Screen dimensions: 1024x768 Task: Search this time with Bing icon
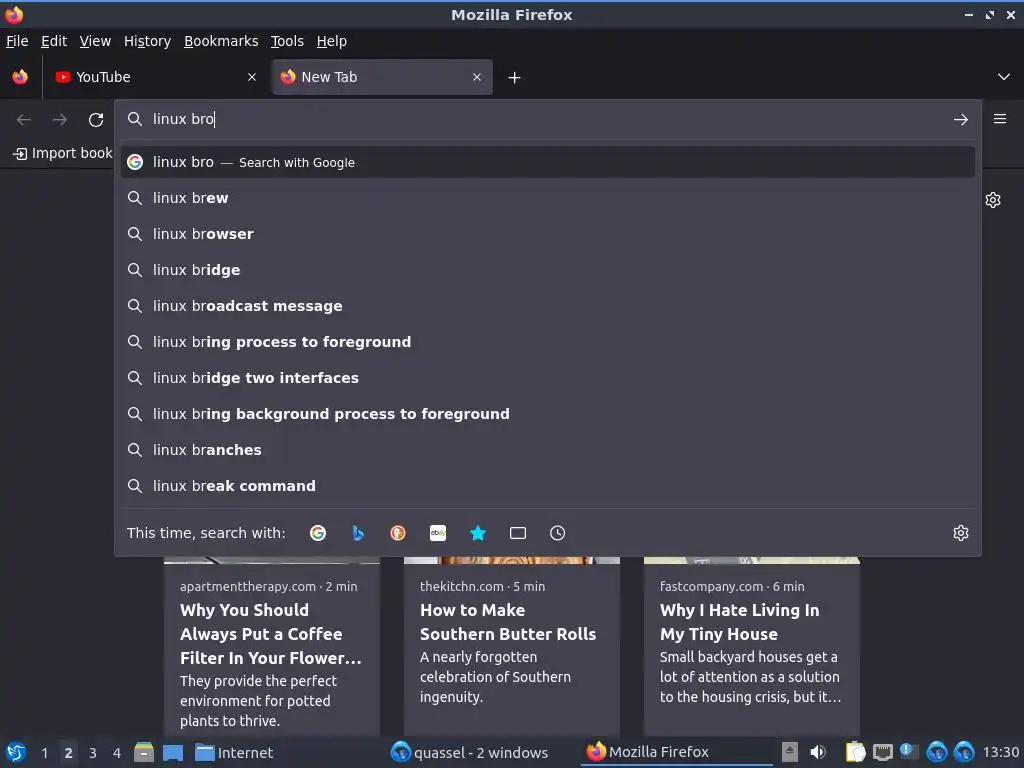(x=358, y=533)
